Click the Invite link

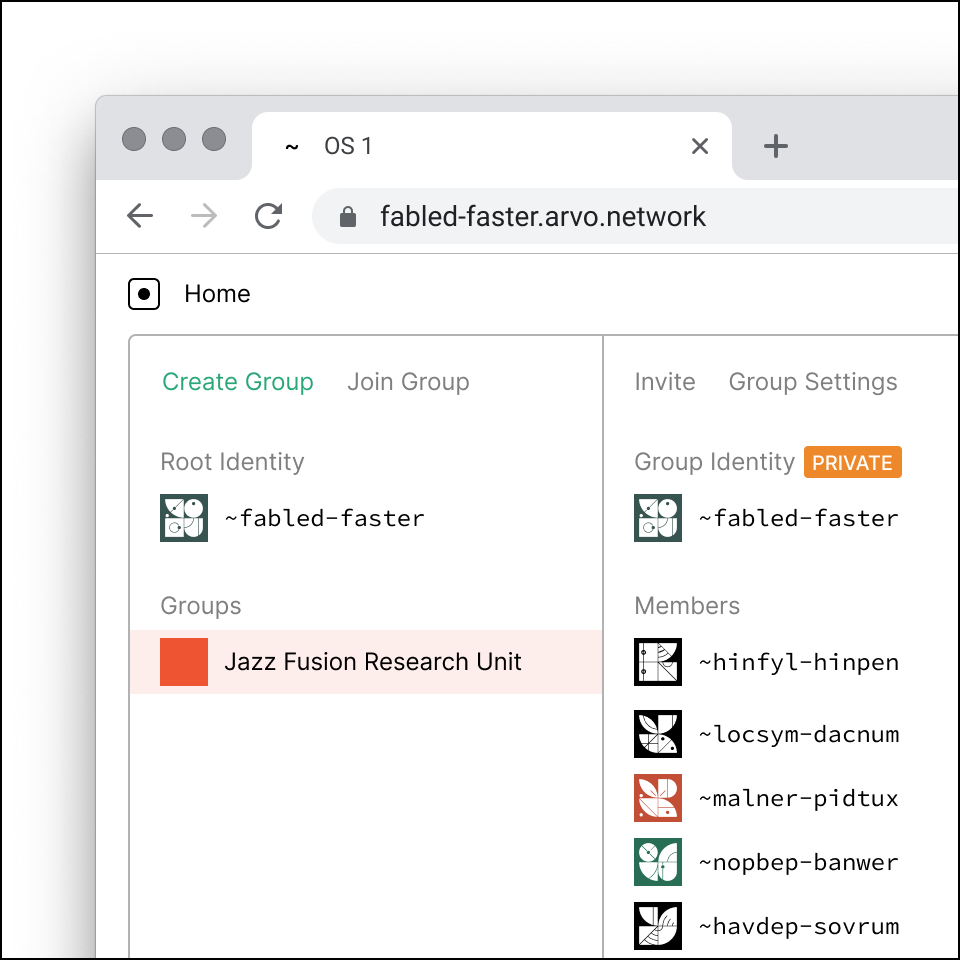pos(665,381)
